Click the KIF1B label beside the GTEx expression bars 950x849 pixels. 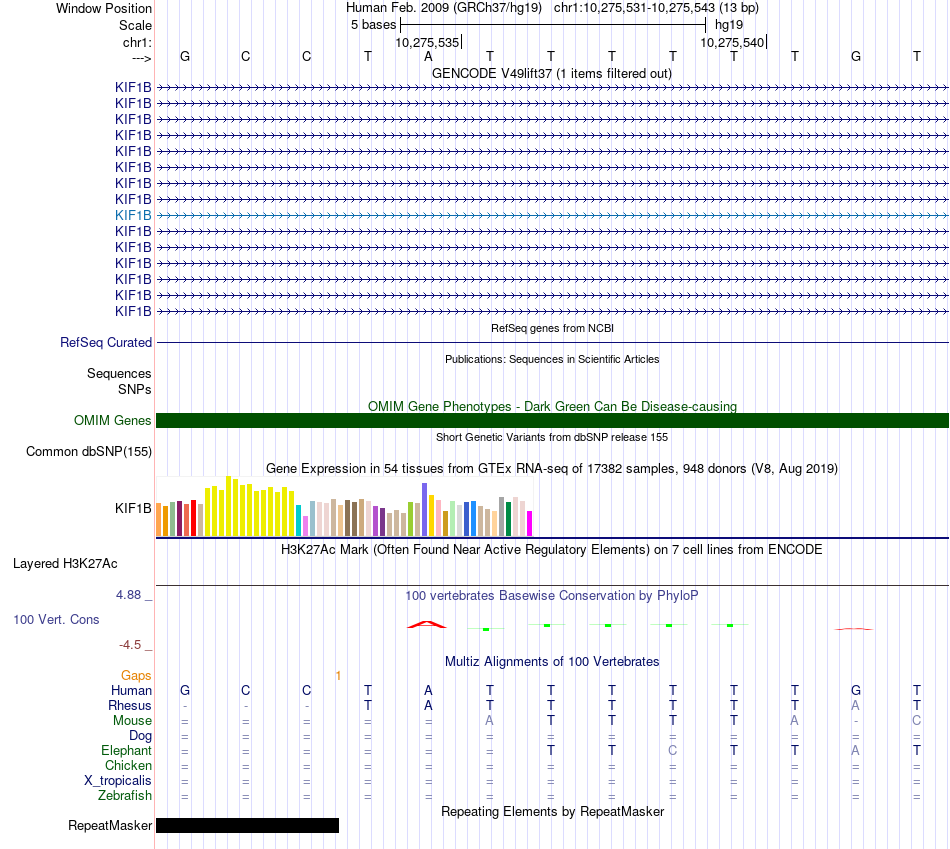coord(133,508)
